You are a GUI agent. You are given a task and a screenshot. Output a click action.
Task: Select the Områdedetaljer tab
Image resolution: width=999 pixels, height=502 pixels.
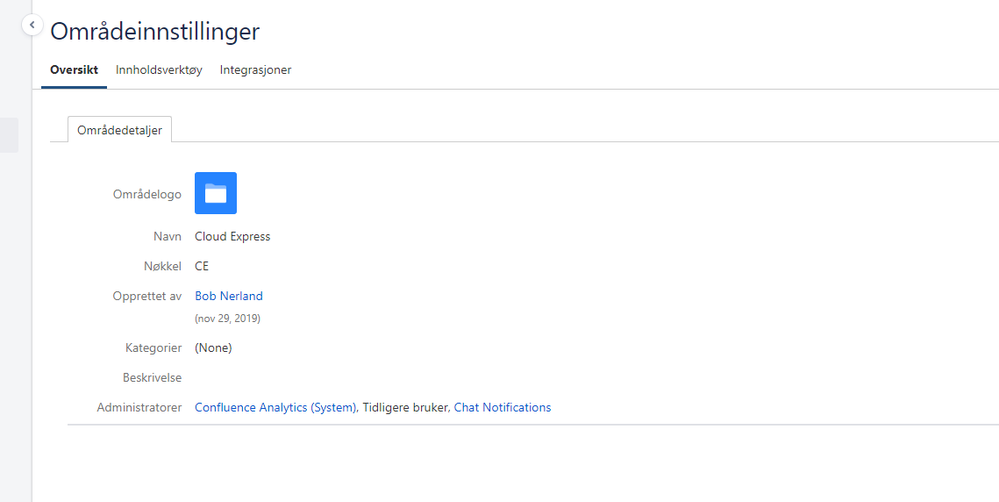[120, 130]
